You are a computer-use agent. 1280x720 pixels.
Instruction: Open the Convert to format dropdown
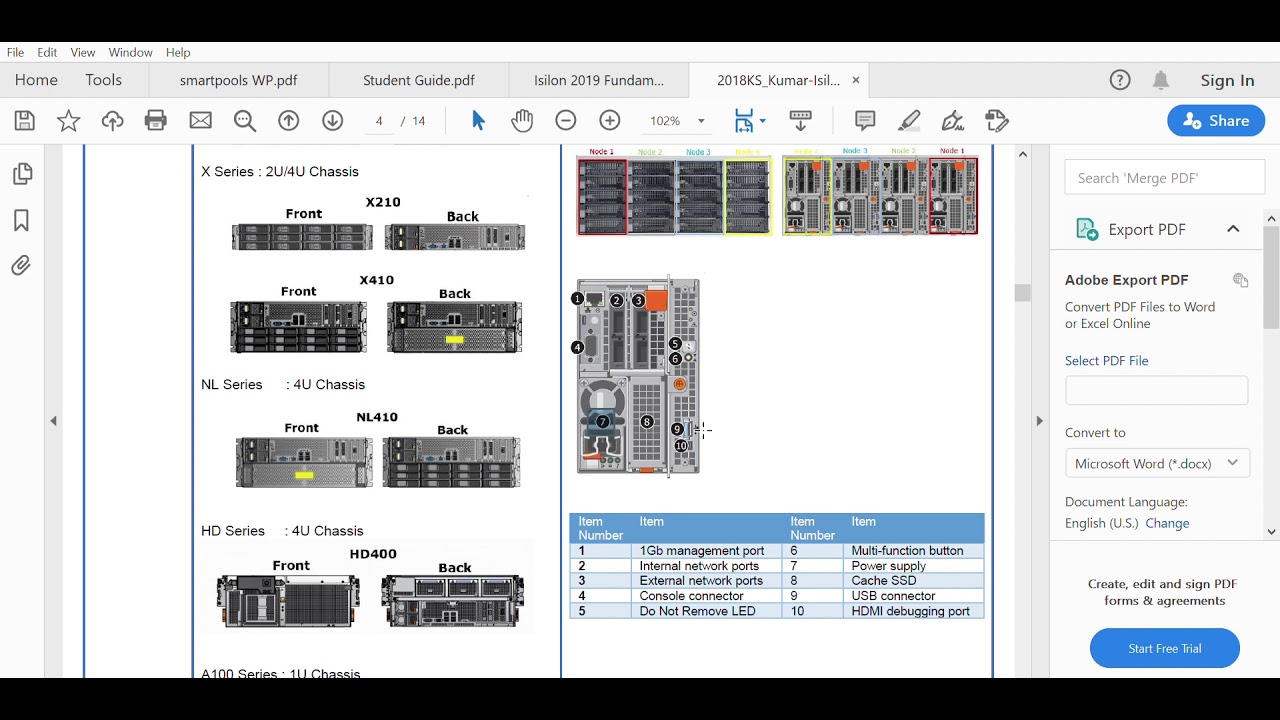(x=1157, y=463)
